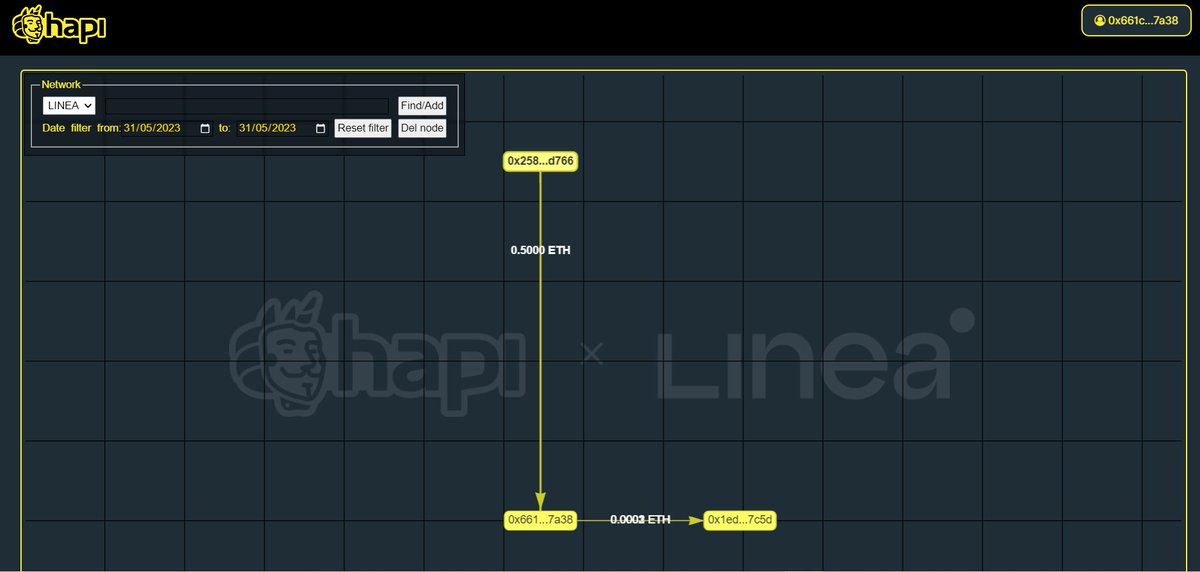The image size is (1200, 572).
Task: Select node 0x1ed...7c5d
Action: click(740, 520)
